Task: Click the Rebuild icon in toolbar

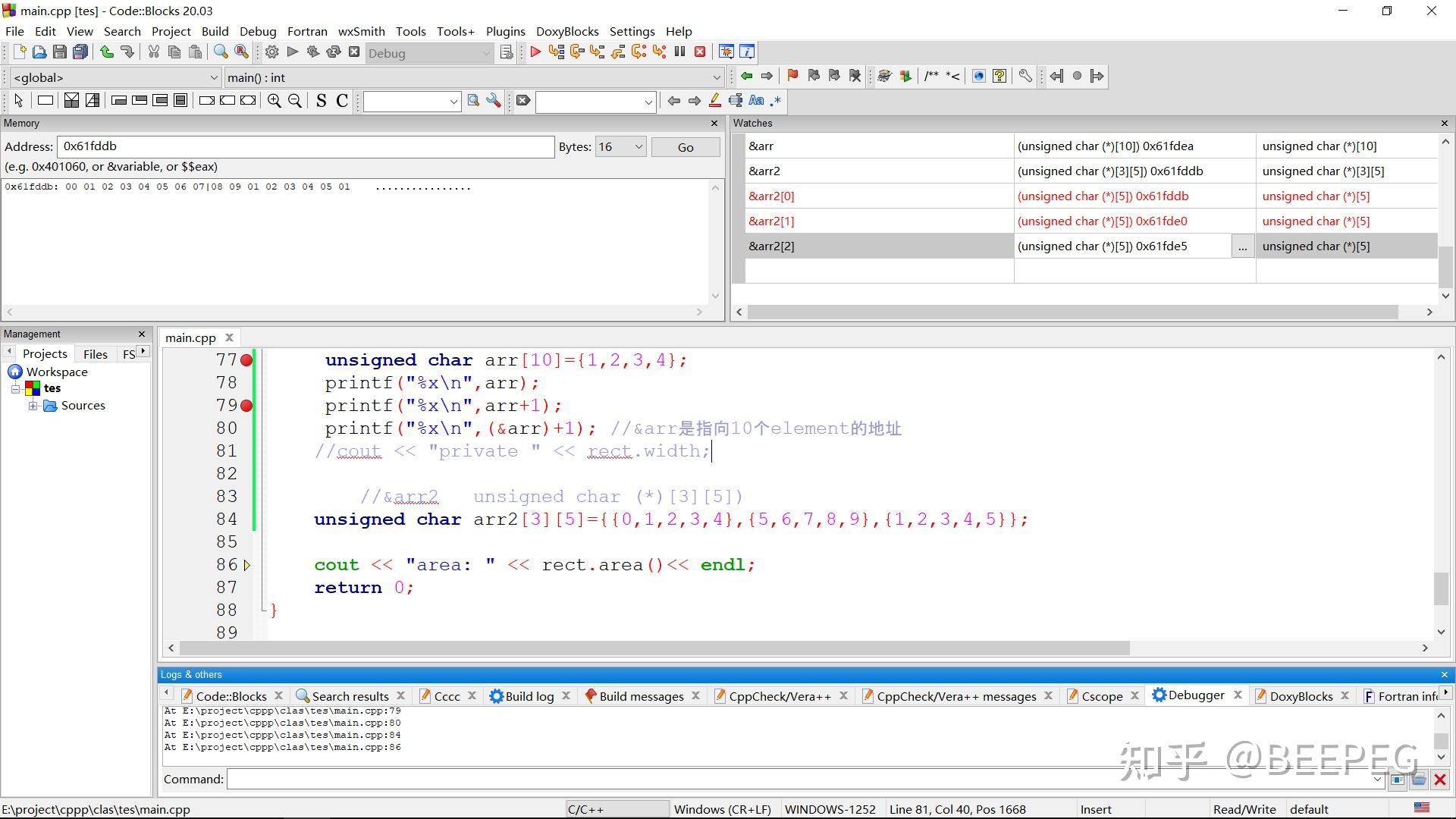Action: pyautogui.click(x=333, y=52)
